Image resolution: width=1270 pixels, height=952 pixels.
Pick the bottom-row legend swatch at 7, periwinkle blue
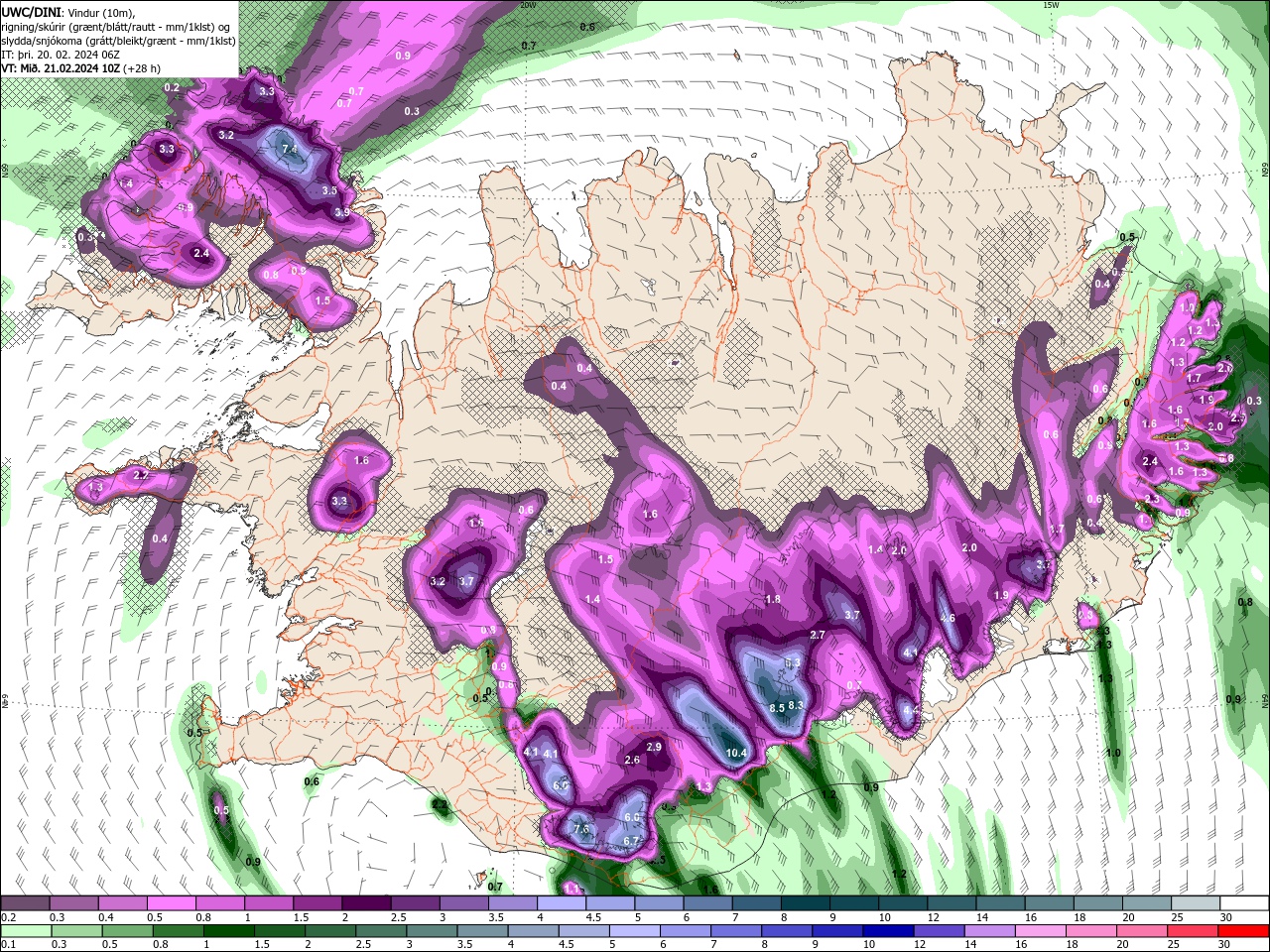[736, 931]
